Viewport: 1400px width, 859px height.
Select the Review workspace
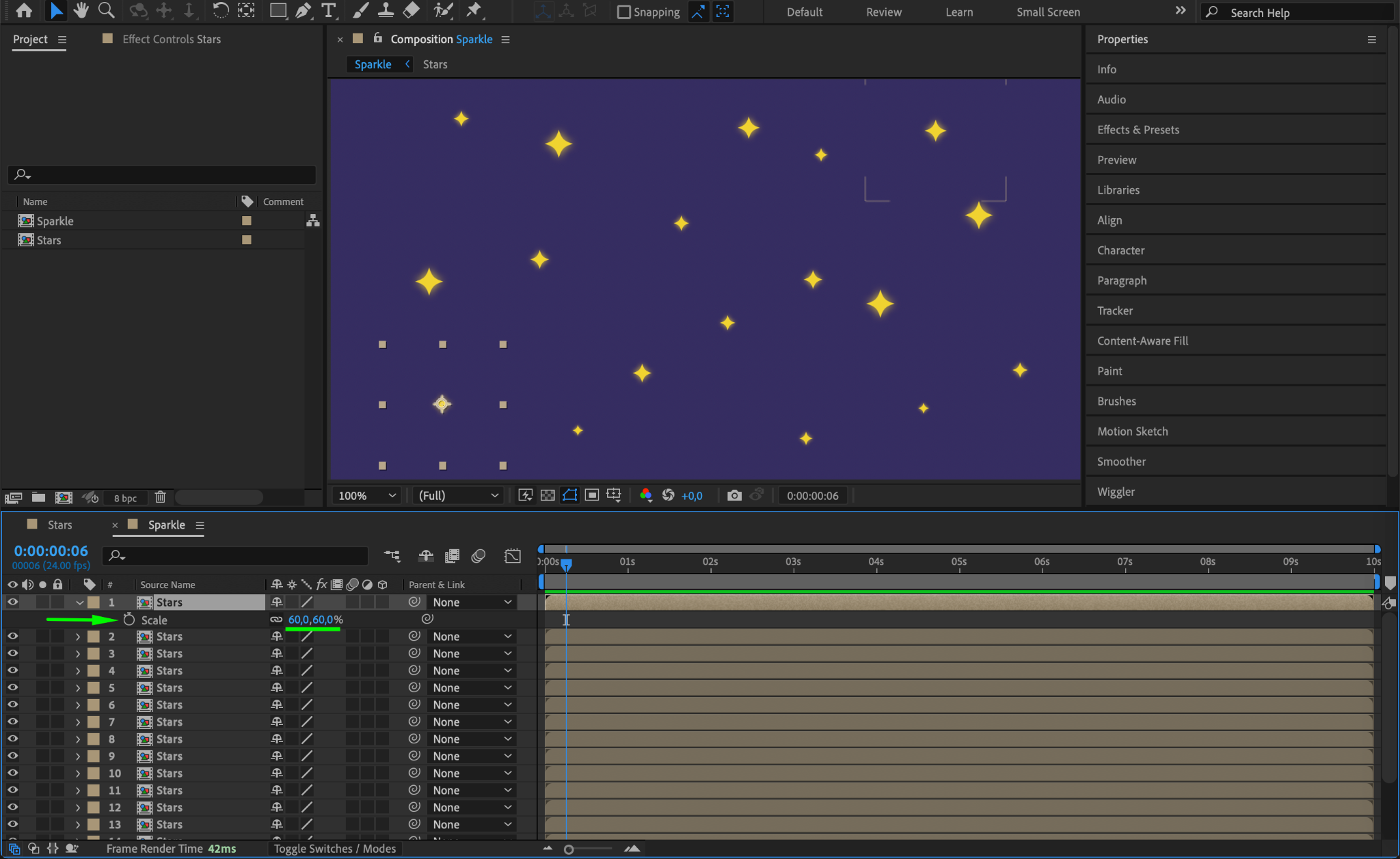click(x=884, y=12)
